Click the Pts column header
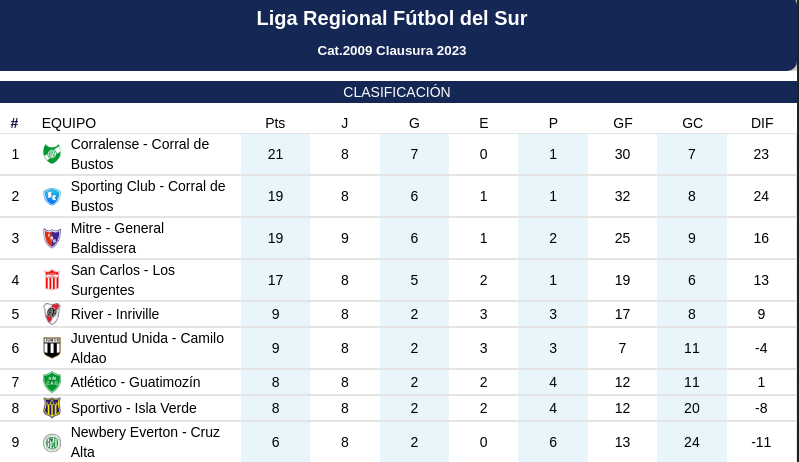 pos(275,123)
